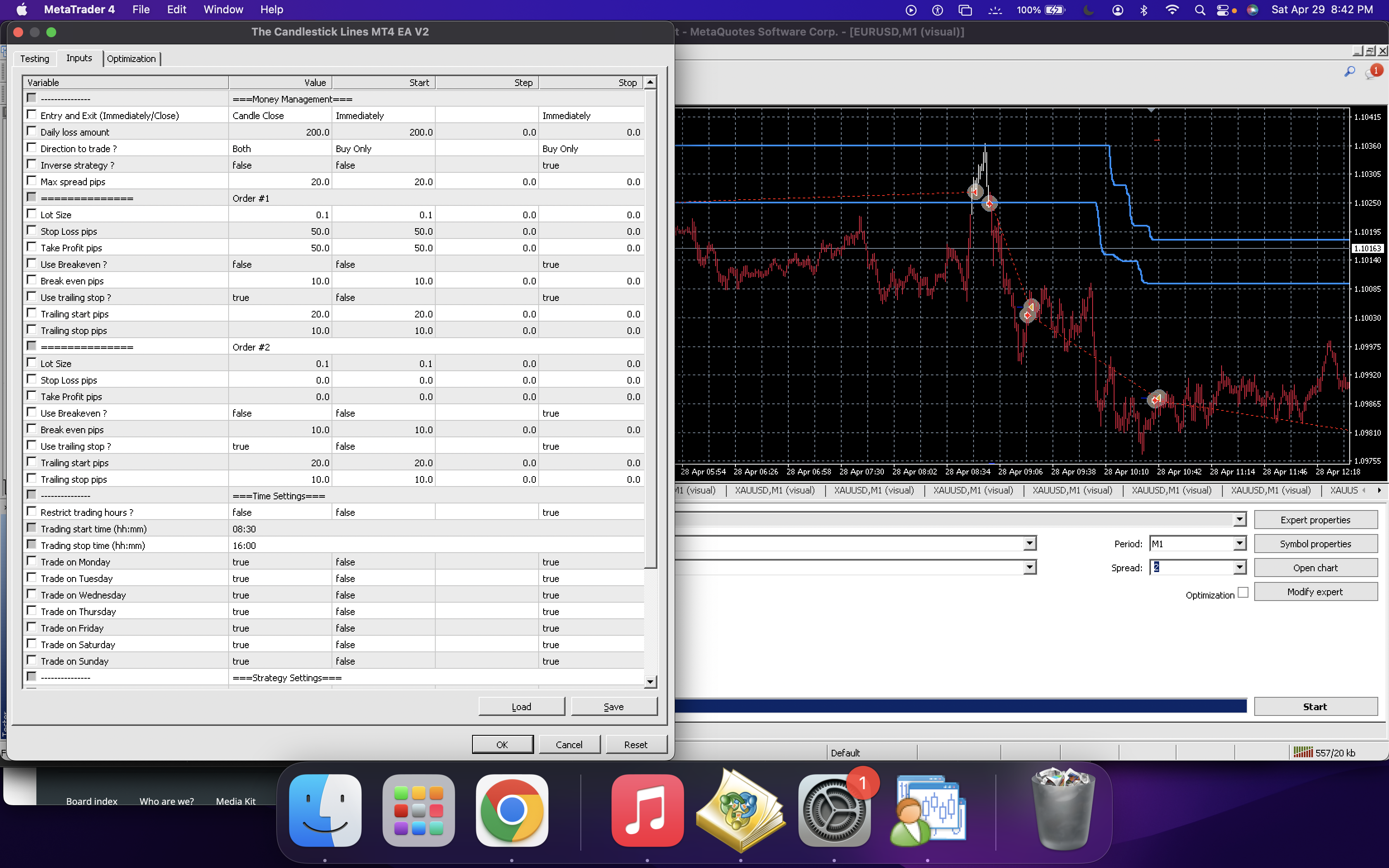1389x868 pixels.
Task: Open Launchpad from the dock
Action: coord(418,810)
